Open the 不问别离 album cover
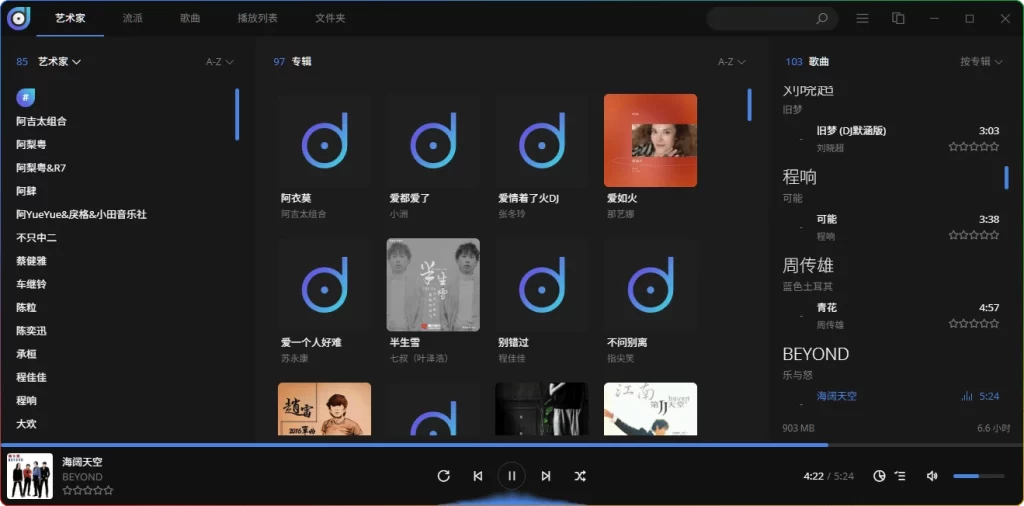Screen dimensions: 1024x506 [x=650, y=285]
